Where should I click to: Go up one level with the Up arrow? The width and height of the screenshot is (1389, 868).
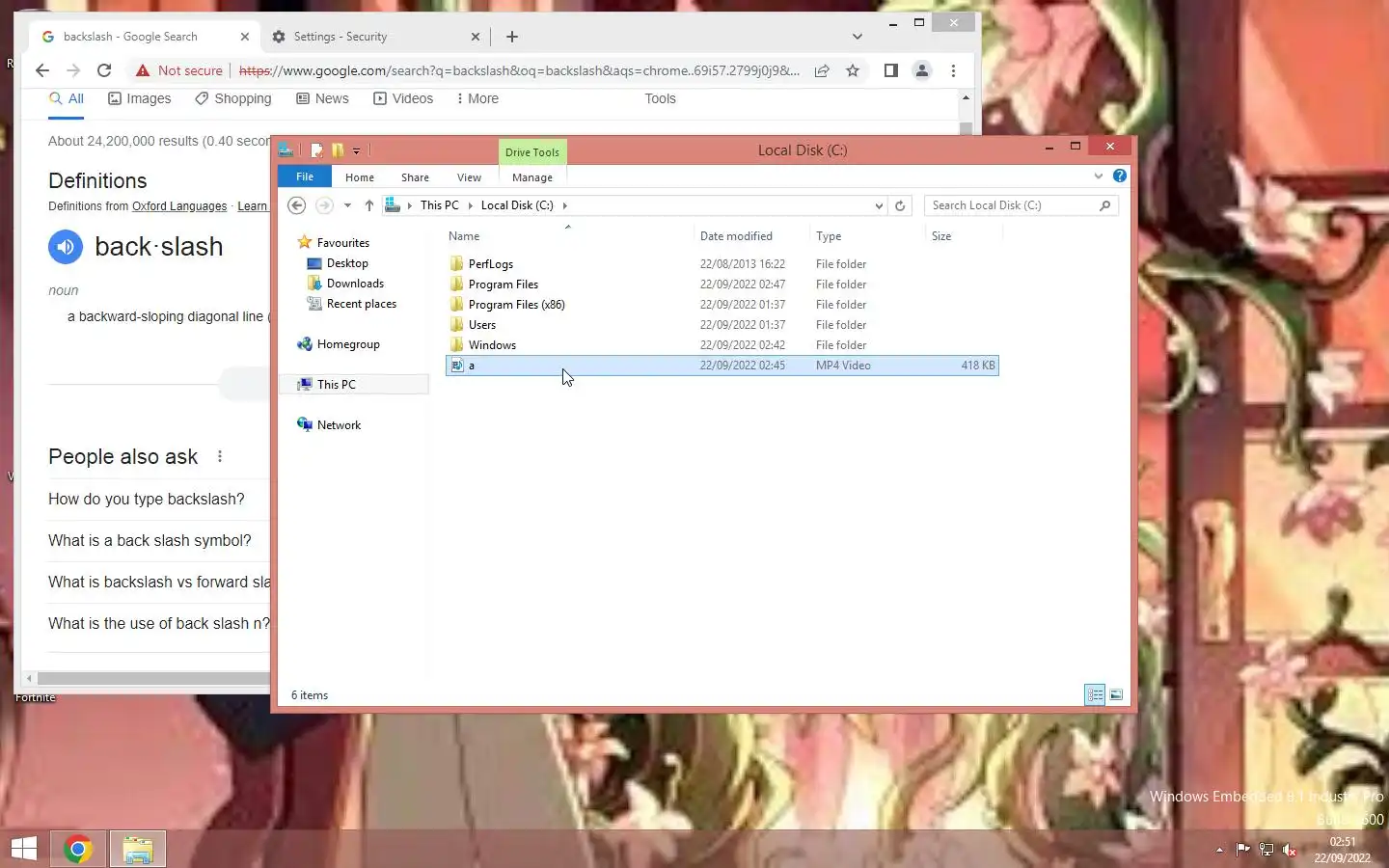pos(369,205)
